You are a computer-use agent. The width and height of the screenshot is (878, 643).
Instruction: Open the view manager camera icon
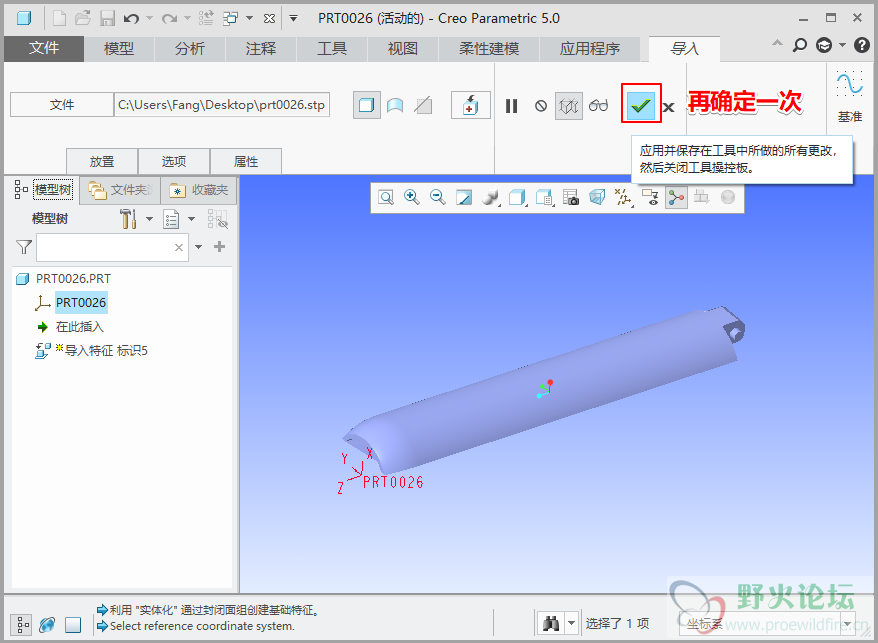pyautogui.click(x=571, y=197)
